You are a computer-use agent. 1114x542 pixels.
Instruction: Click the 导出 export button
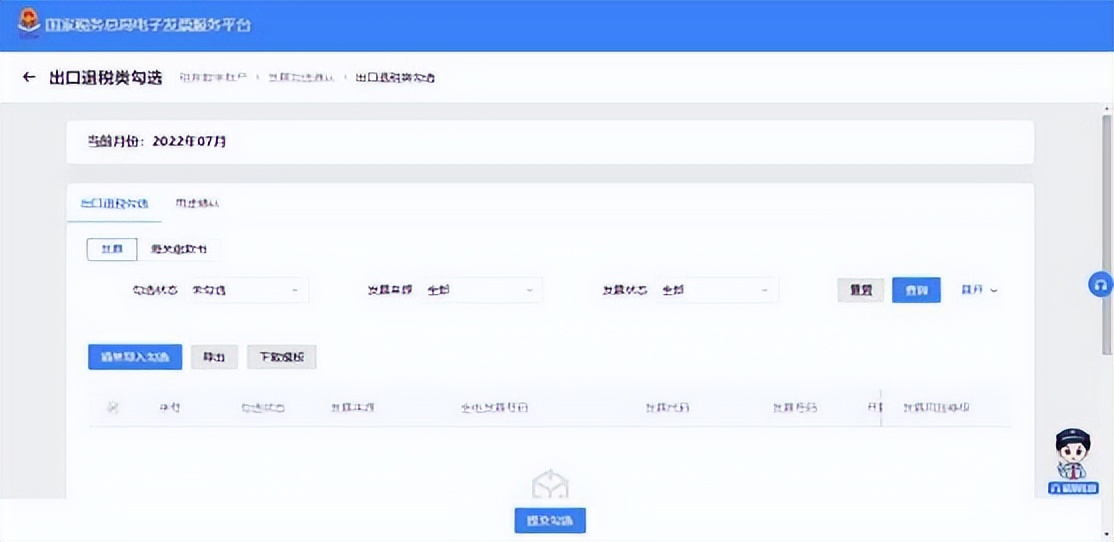pyautogui.click(x=214, y=357)
